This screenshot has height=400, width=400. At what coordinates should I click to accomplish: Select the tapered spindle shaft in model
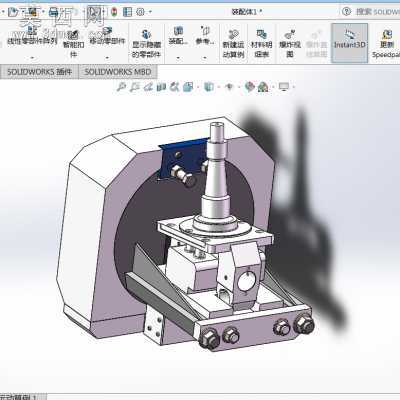click(x=217, y=178)
